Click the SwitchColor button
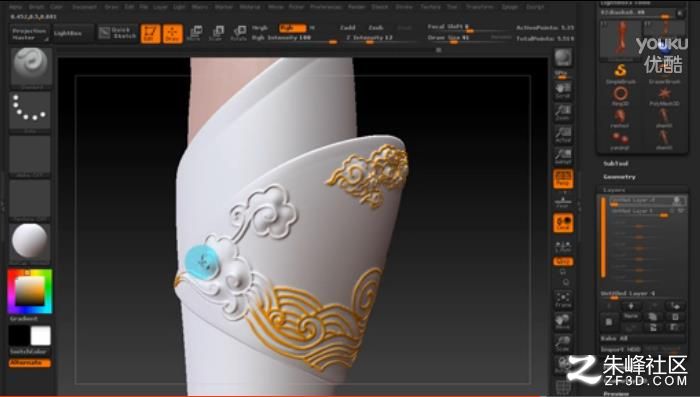This screenshot has width=700, height=397. [28, 352]
